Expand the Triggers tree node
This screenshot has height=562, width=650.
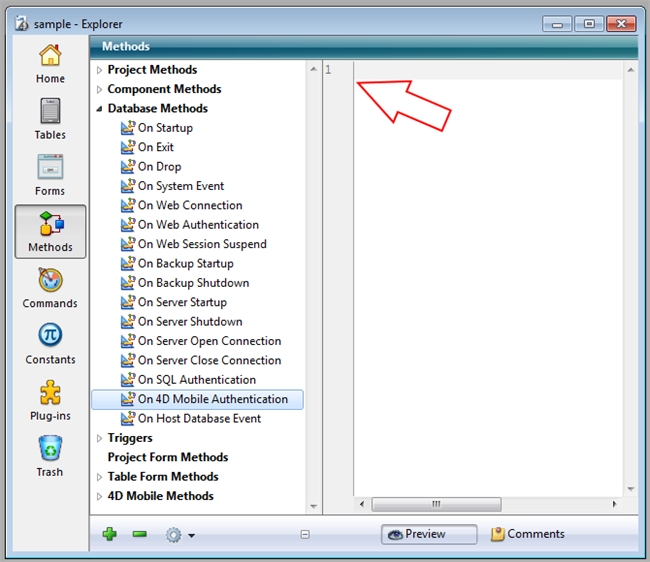(99, 438)
